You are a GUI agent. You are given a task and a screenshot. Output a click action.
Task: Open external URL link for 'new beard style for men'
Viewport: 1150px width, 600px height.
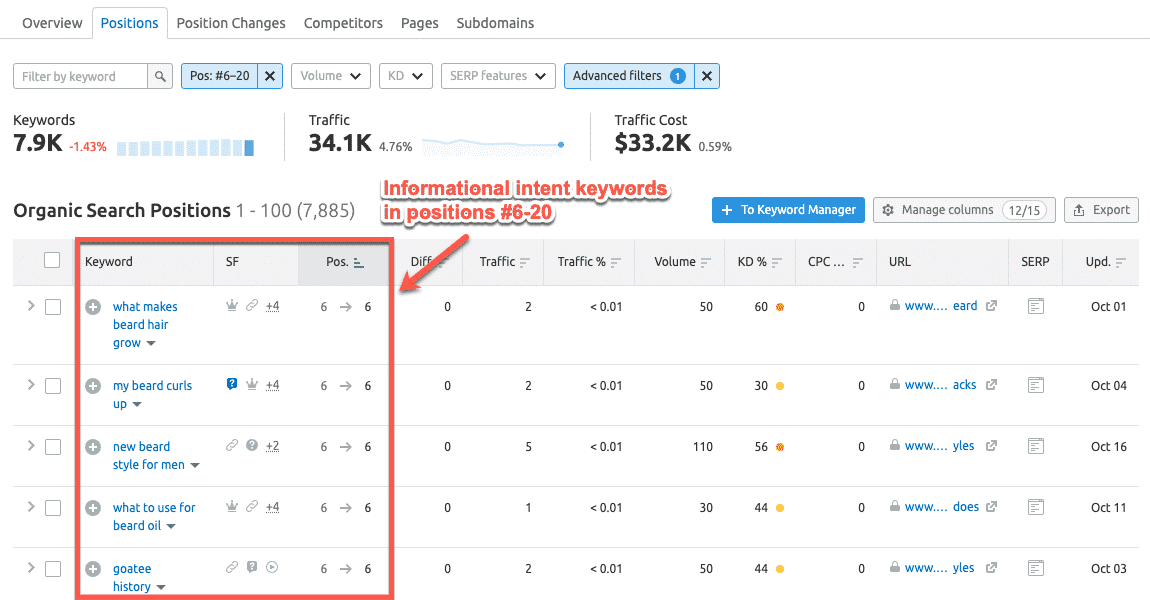click(x=991, y=446)
